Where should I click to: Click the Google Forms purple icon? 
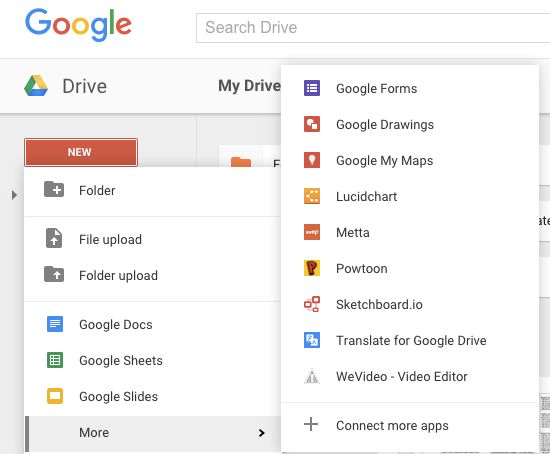click(x=311, y=88)
